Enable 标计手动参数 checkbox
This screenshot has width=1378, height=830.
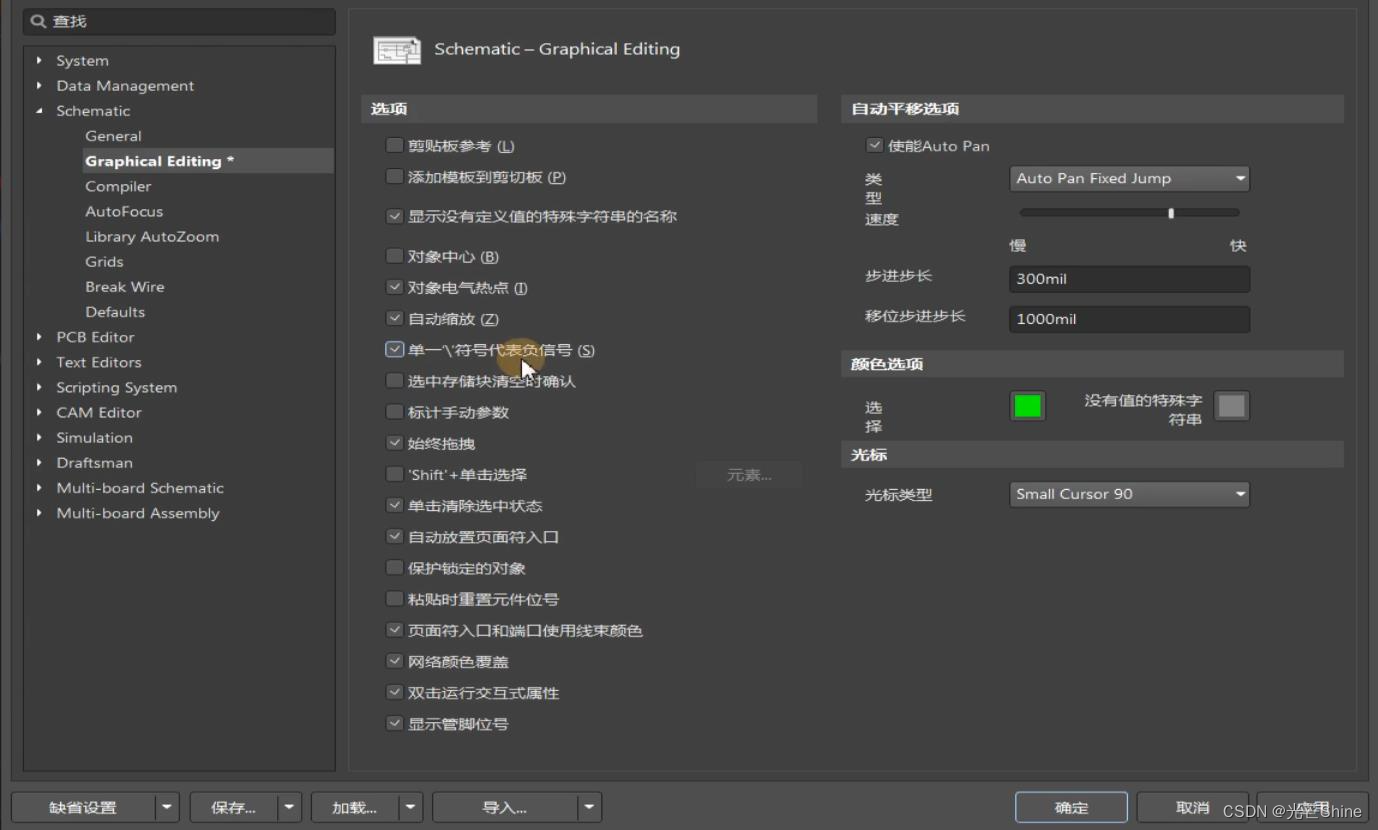(x=394, y=412)
